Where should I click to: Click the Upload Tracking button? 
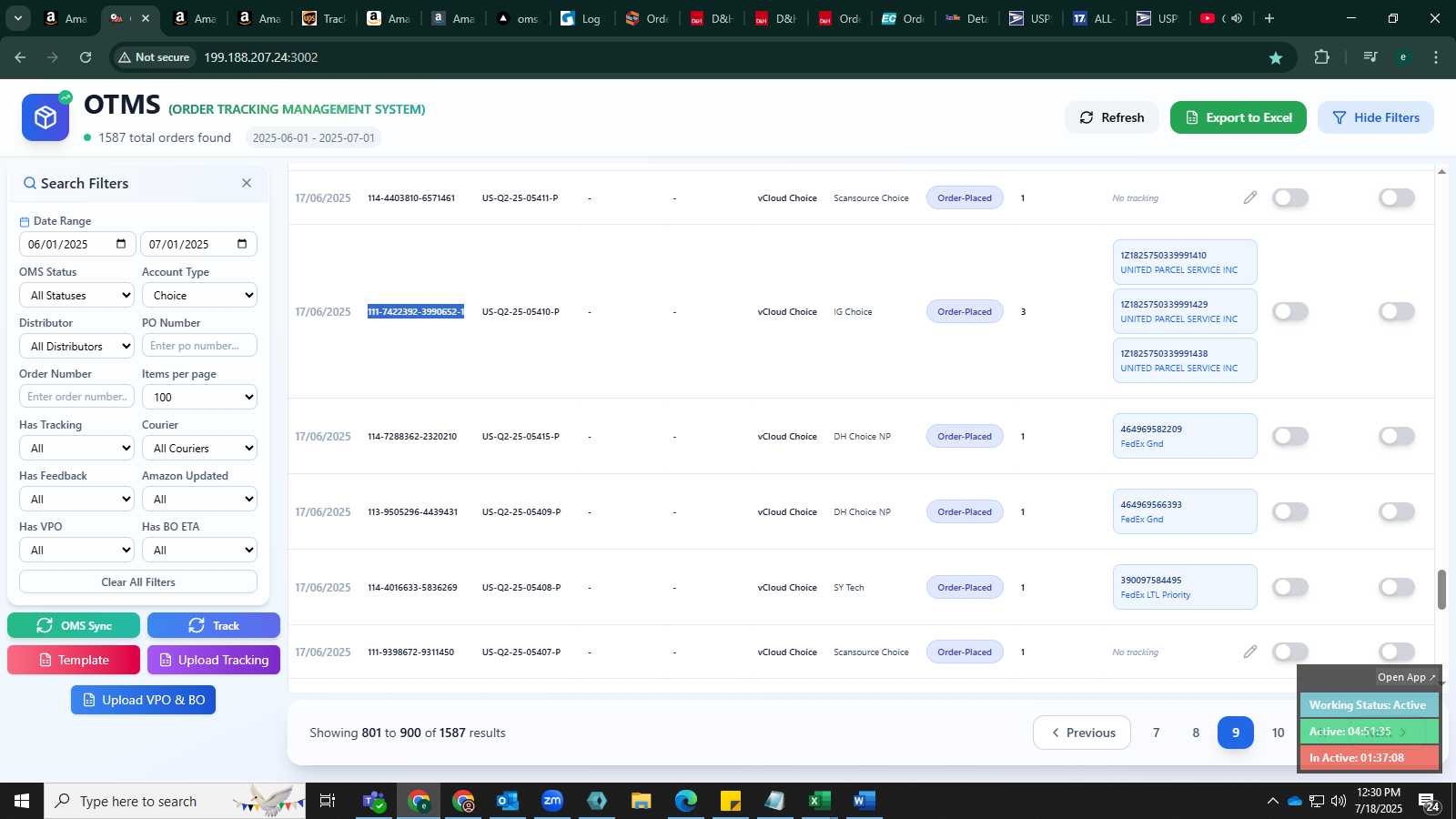click(x=214, y=660)
